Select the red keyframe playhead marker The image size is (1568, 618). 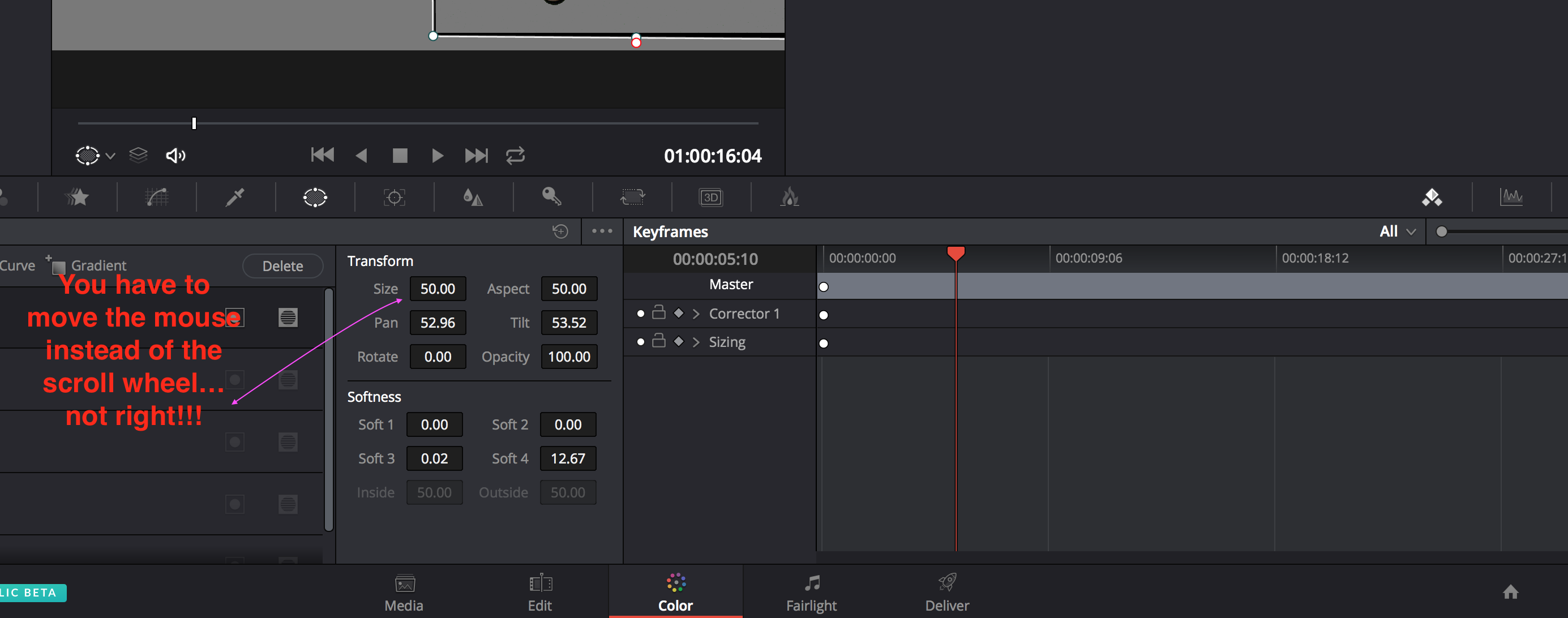(x=956, y=253)
